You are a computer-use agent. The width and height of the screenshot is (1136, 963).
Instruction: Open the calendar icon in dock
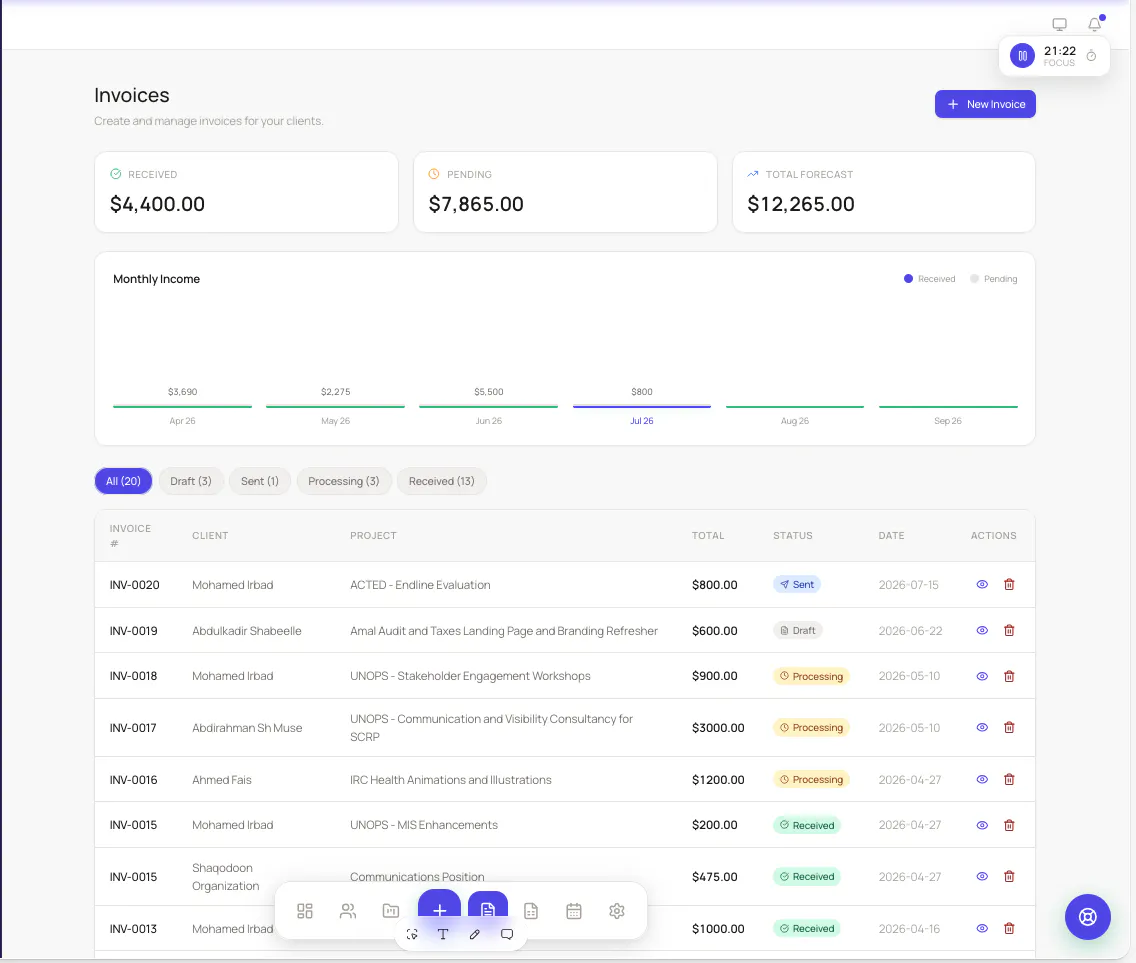click(x=574, y=911)
